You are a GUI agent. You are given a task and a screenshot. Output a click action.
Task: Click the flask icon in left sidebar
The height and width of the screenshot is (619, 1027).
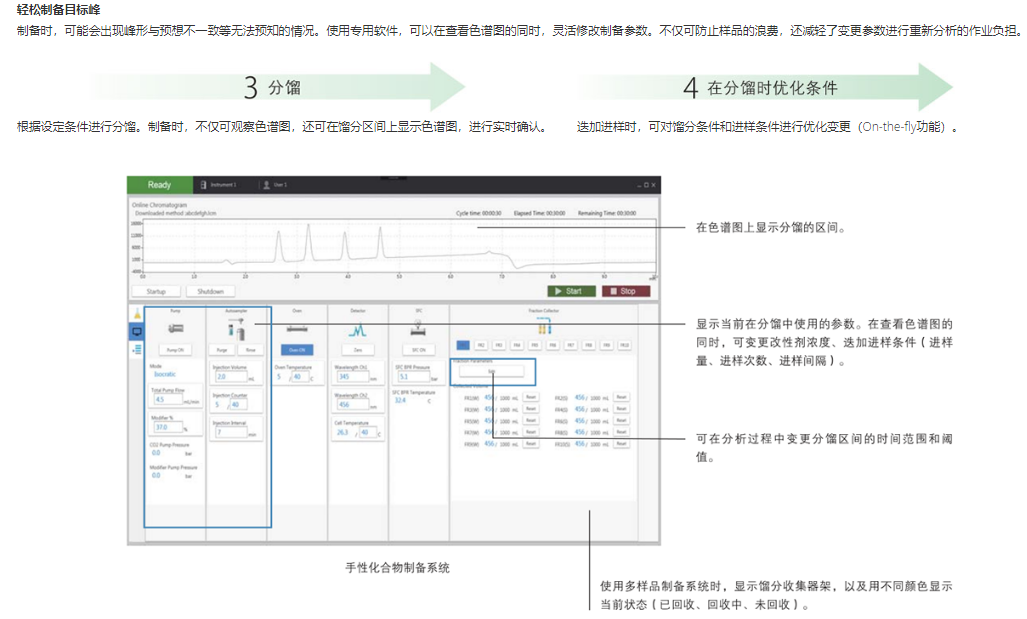pos(137,313)
